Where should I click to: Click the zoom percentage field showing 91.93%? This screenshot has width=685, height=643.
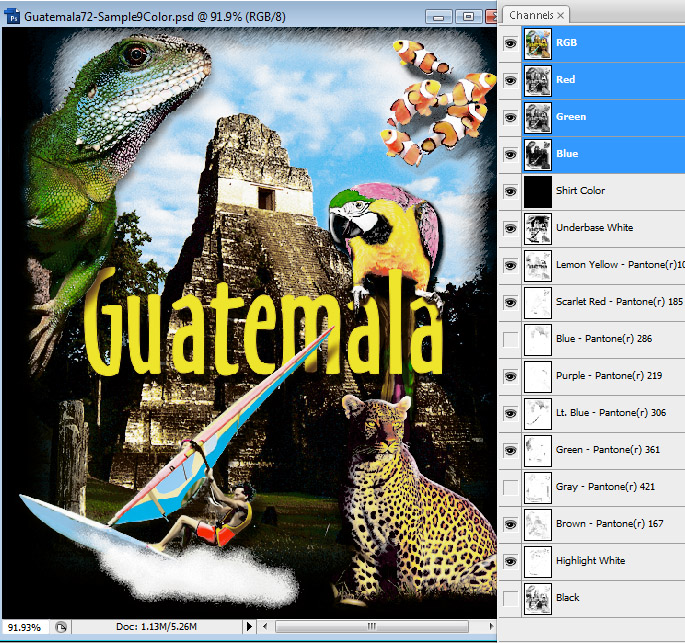[x=24, y=627]
